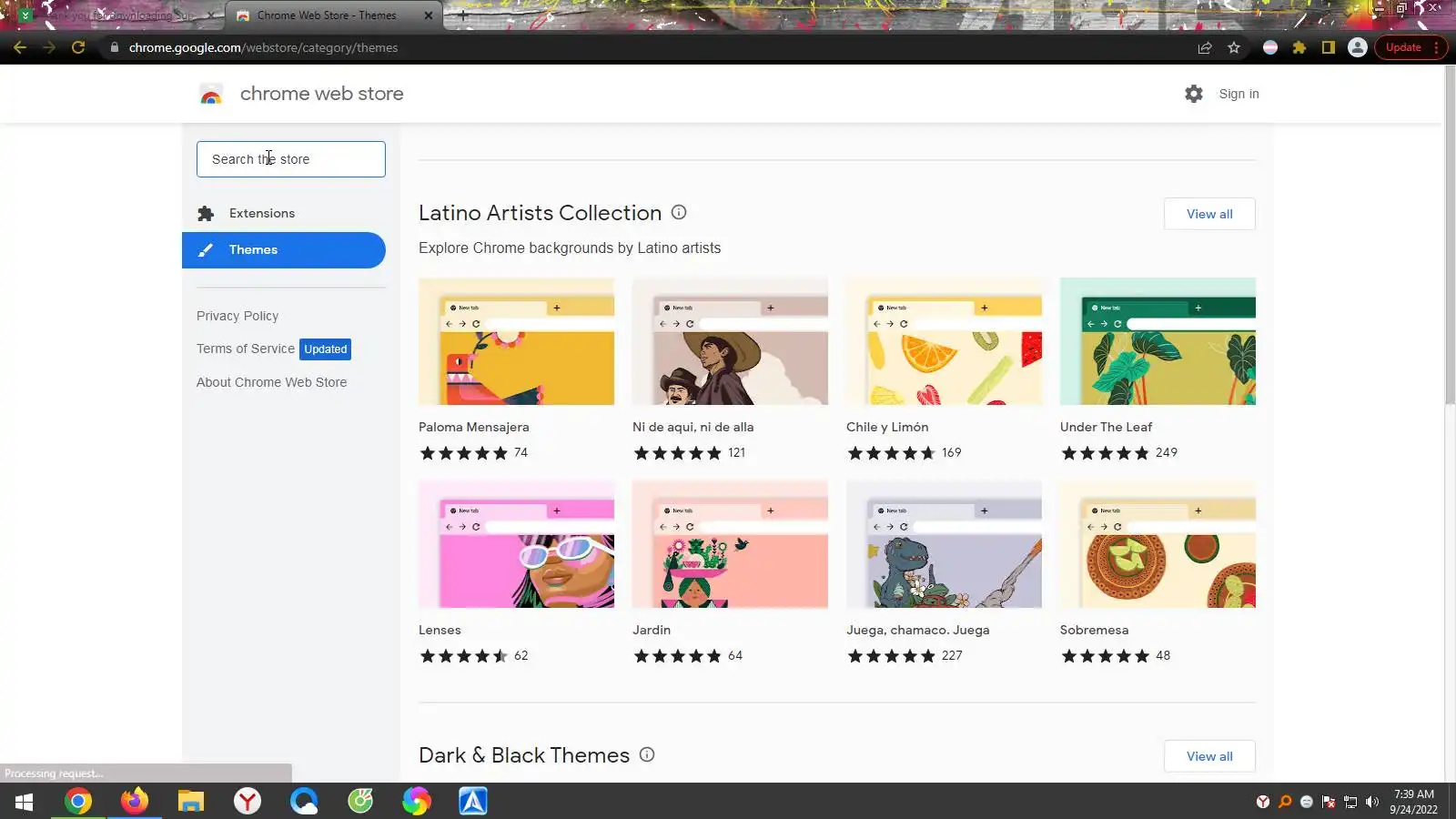Switch to the first browser tab
Screen dimensions: 1456x819
point(114,15)
